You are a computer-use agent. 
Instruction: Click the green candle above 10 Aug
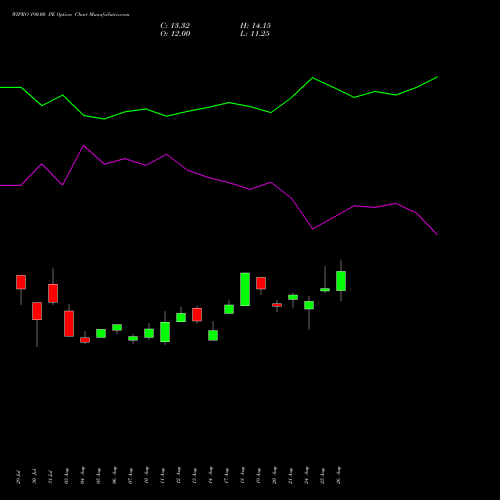click(149, 333)
